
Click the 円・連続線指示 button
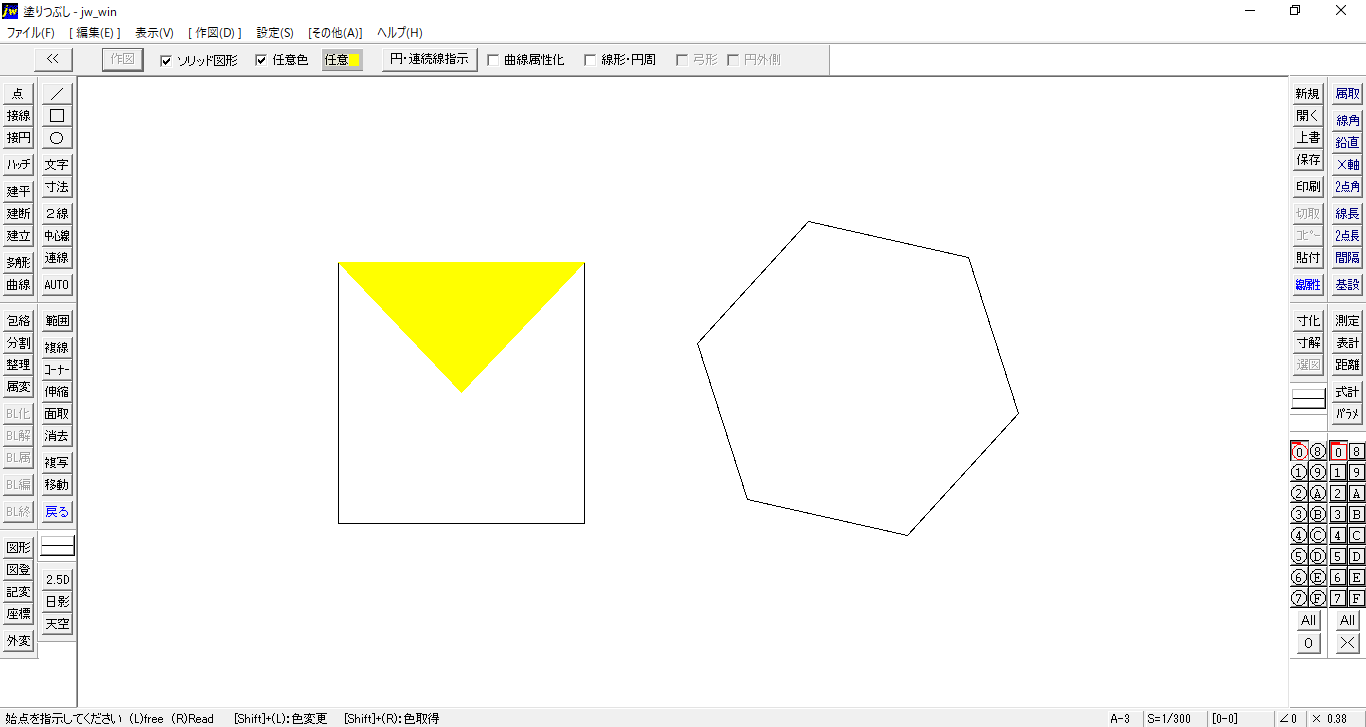click(x=429, y=59)
